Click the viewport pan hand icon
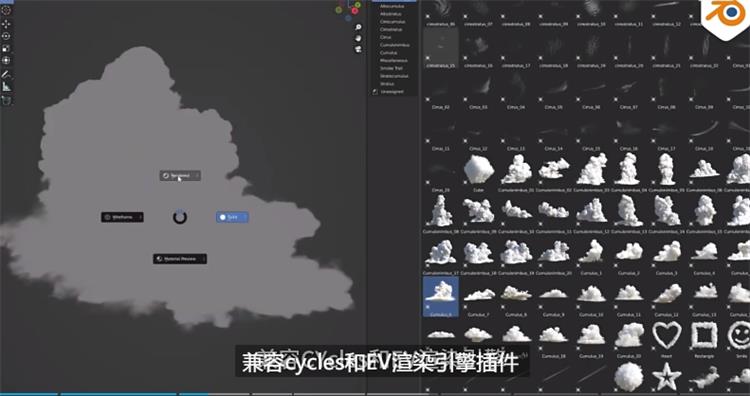 (x=358, y=38)
